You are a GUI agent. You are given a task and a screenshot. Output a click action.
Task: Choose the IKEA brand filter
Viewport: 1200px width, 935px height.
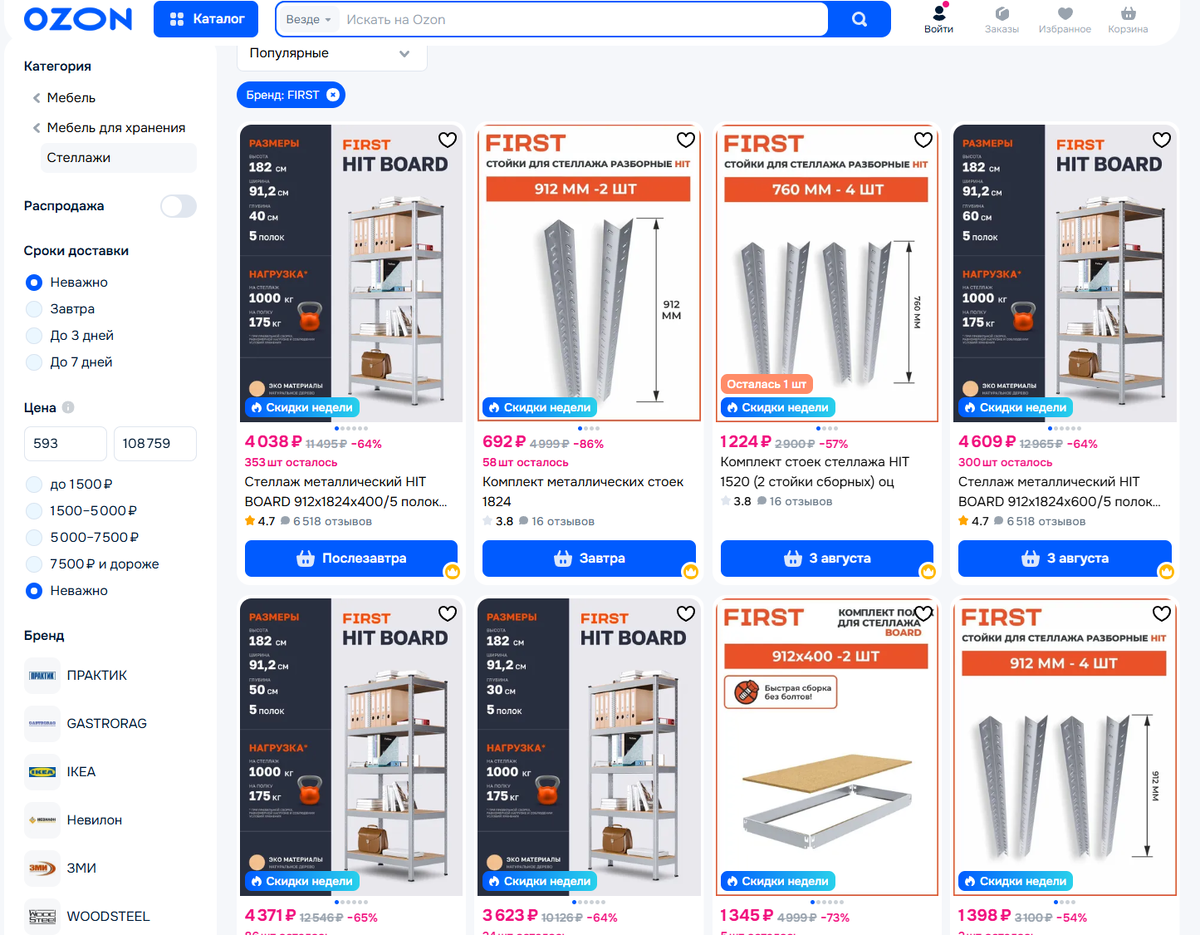point(60,771)
